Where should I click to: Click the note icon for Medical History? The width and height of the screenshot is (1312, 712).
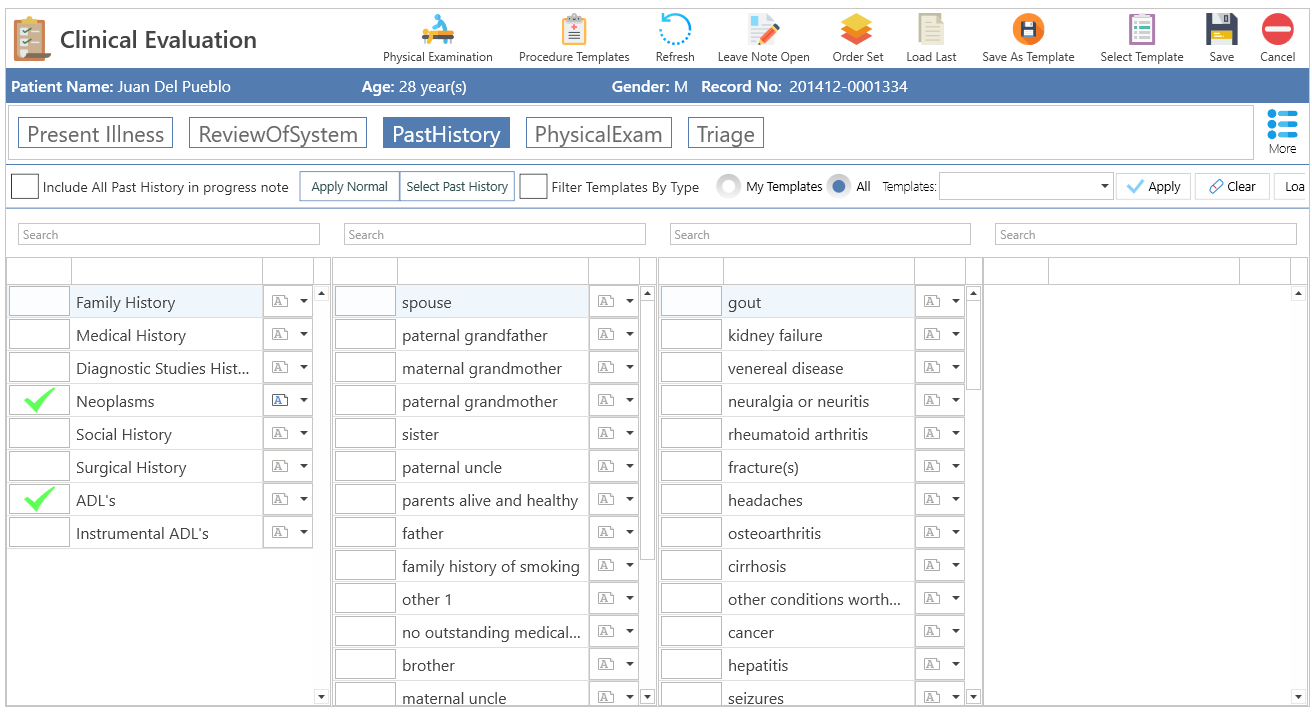[x=280, y=335]
